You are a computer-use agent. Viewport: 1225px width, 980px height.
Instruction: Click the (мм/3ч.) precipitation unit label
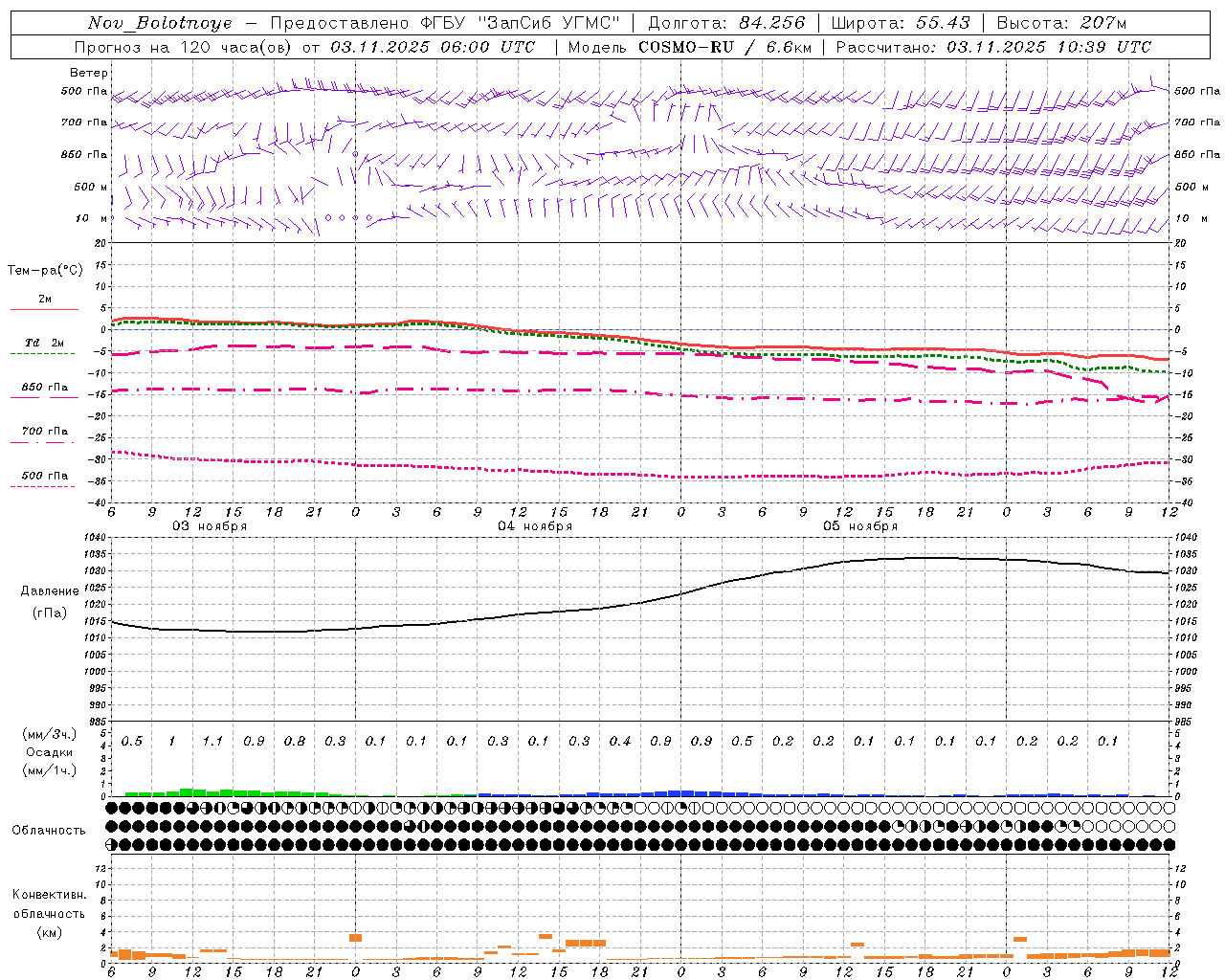point(50,734)
